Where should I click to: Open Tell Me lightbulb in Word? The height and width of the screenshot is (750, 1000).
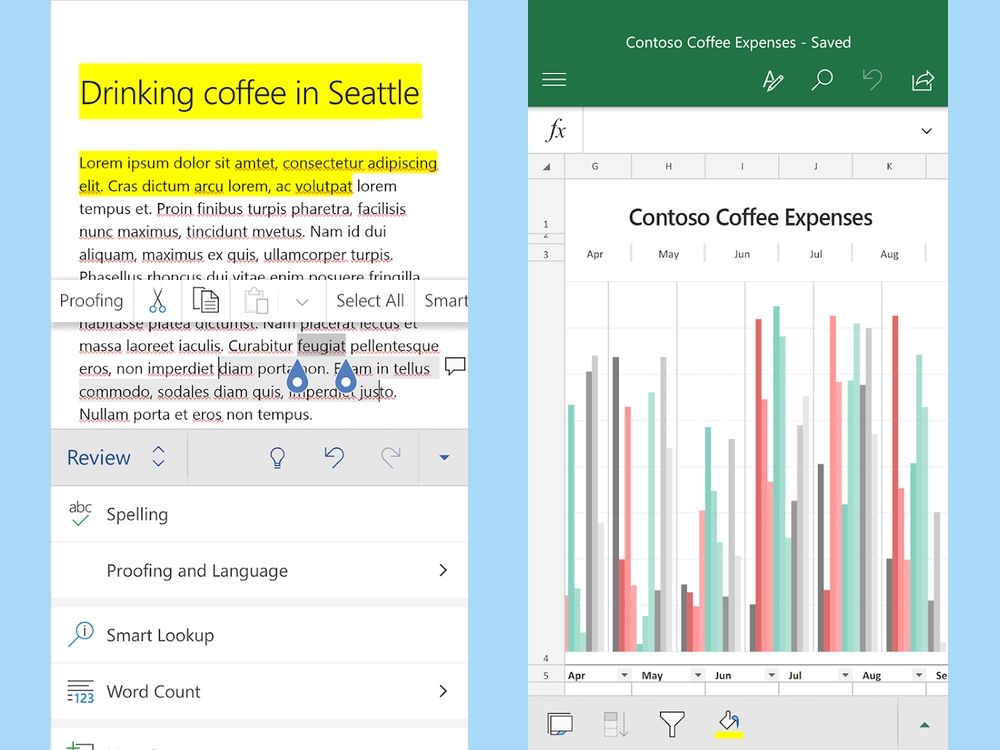point(277,457)
